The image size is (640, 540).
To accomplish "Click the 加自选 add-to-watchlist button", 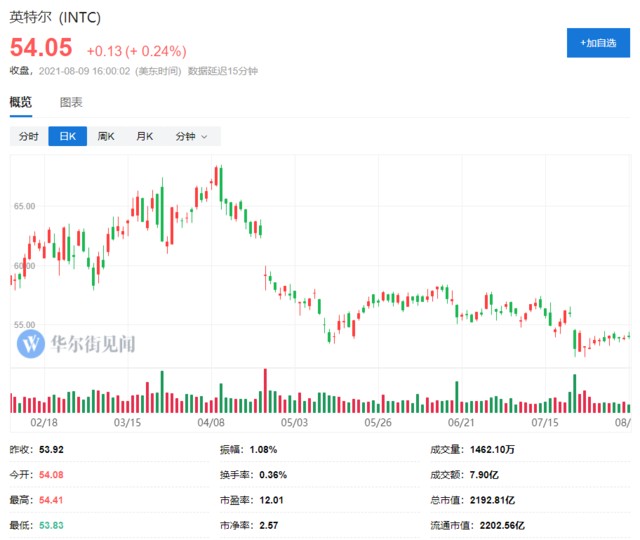I will click(598, 43).
